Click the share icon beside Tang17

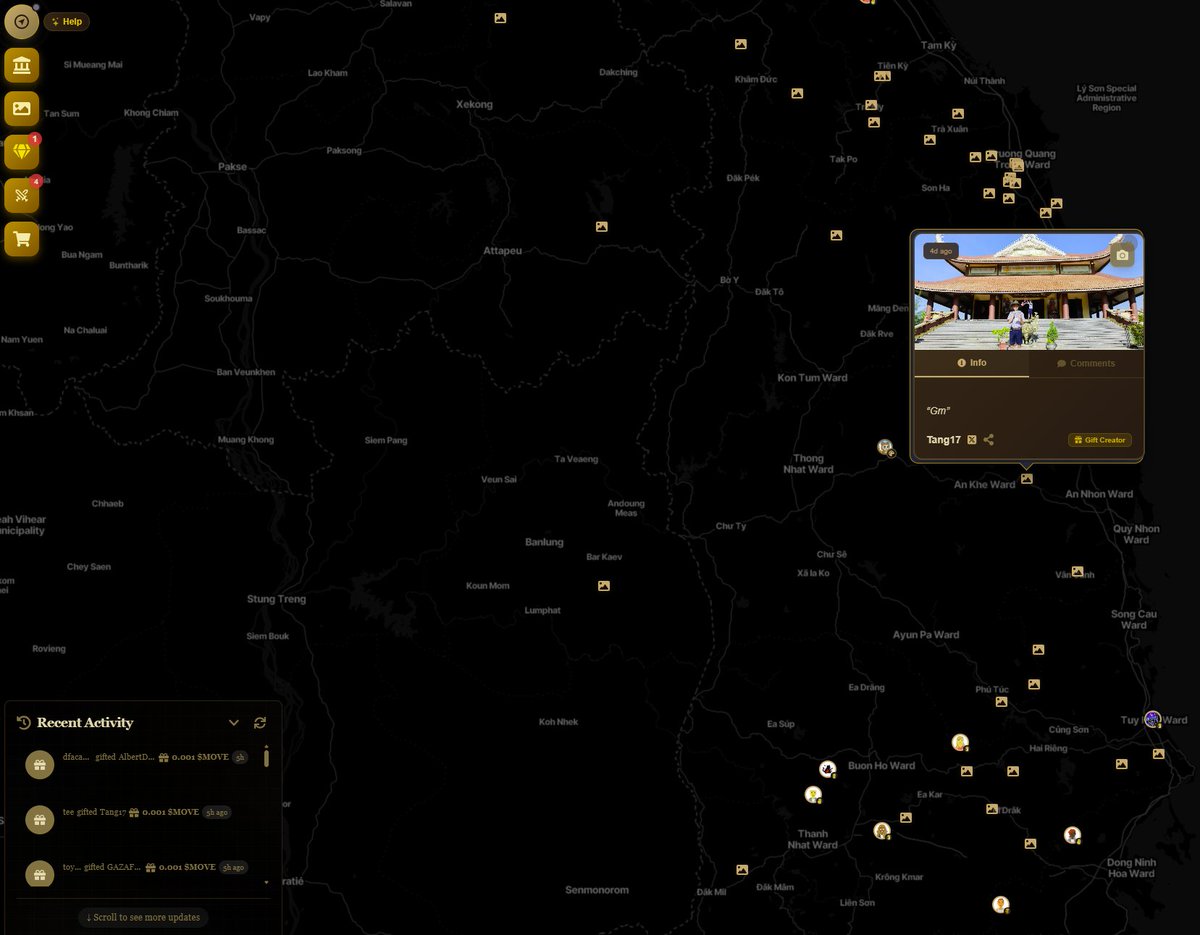[x=989, y=440]
